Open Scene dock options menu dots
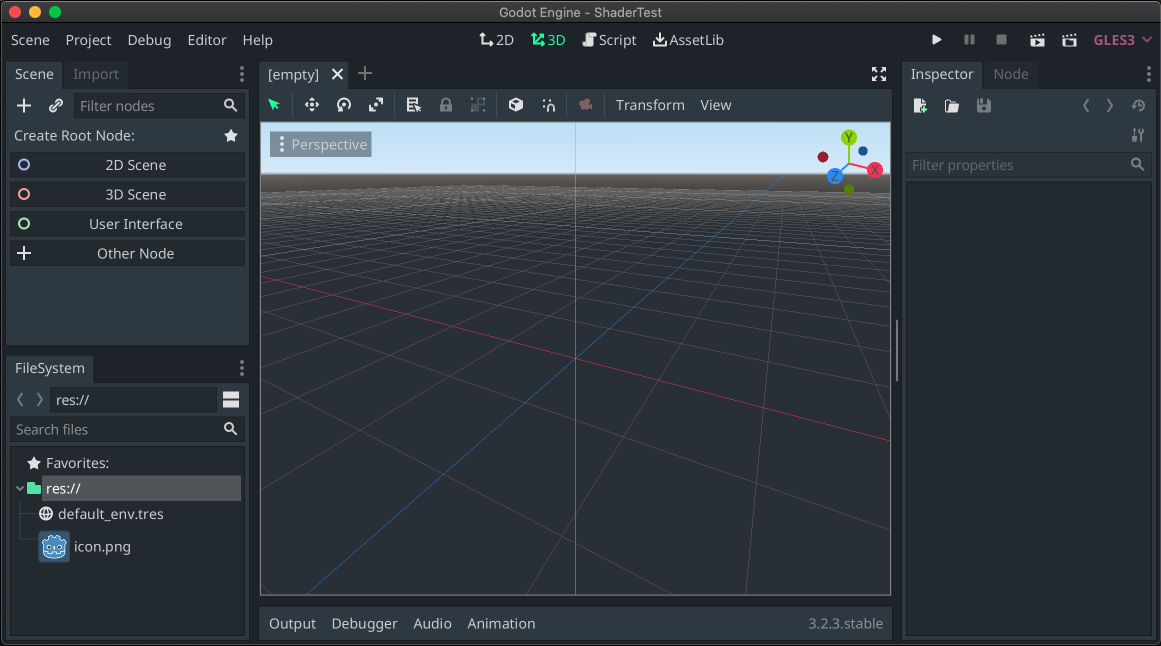Screen dimensions: 1161x646 click(241, 74)
